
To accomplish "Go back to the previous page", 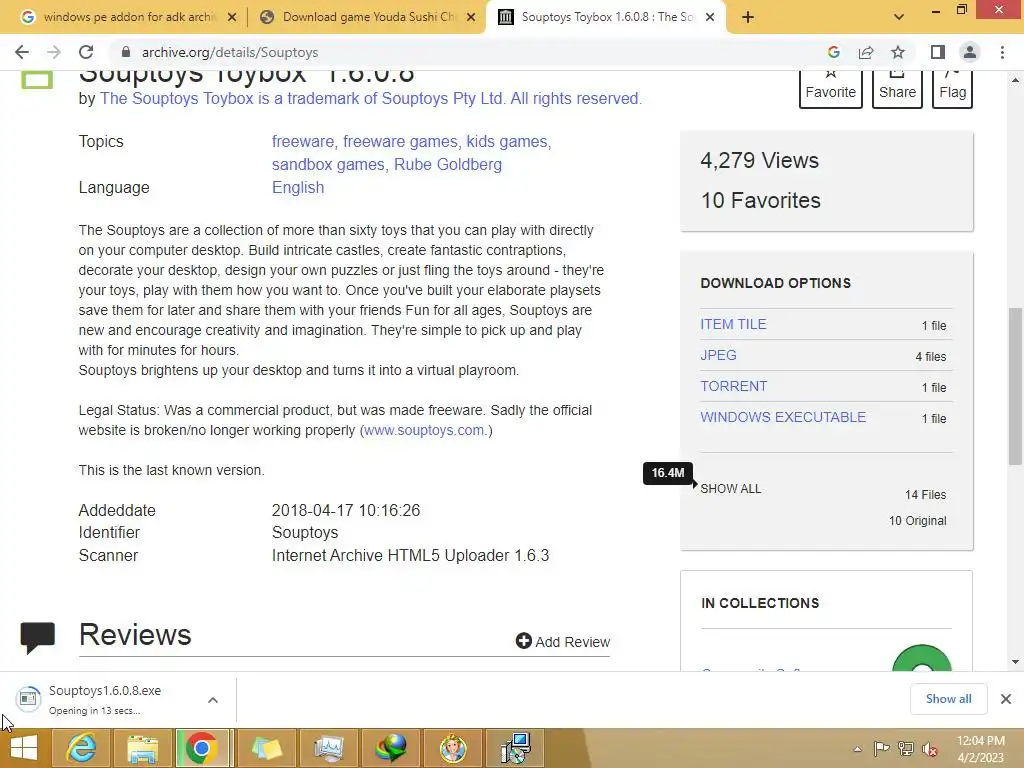I will point(22,52).
